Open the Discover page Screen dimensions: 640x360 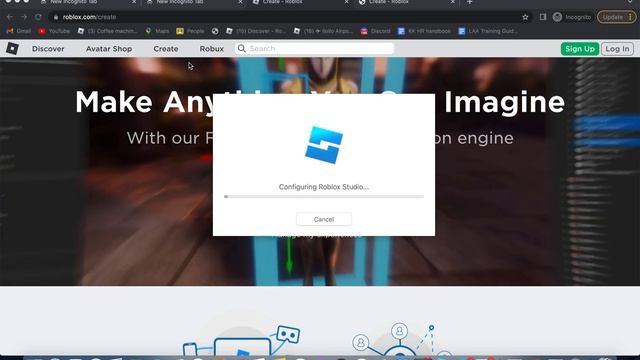coord(48,49)
